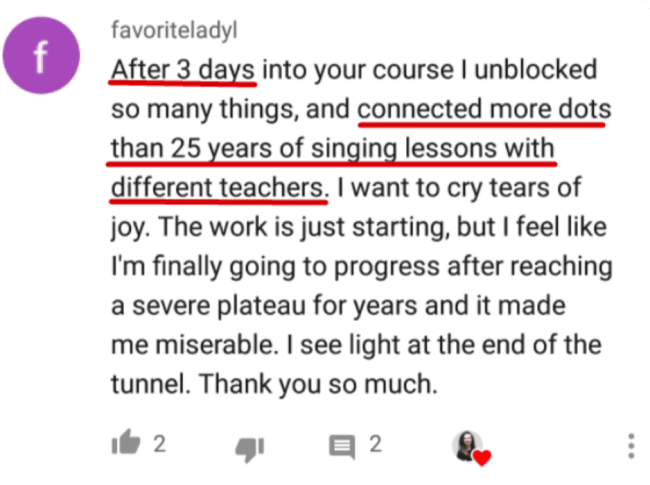650x485 pixels.
Task: Click the underlined 'different teachers.' text
Action: coord(220,187)
